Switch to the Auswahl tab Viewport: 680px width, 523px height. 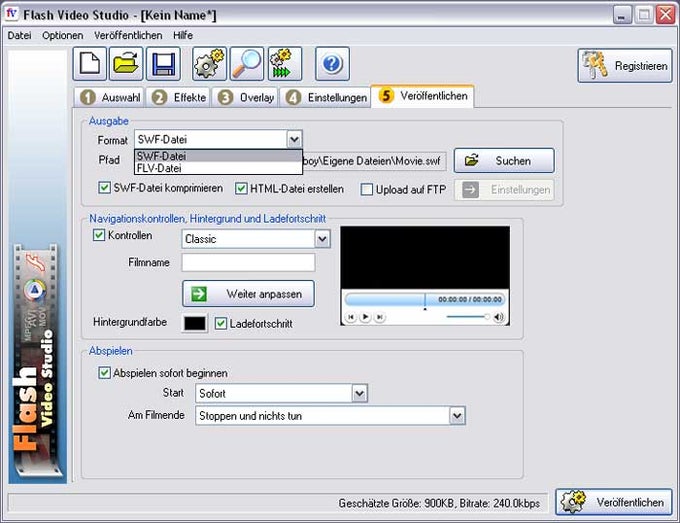click(110, 98)
